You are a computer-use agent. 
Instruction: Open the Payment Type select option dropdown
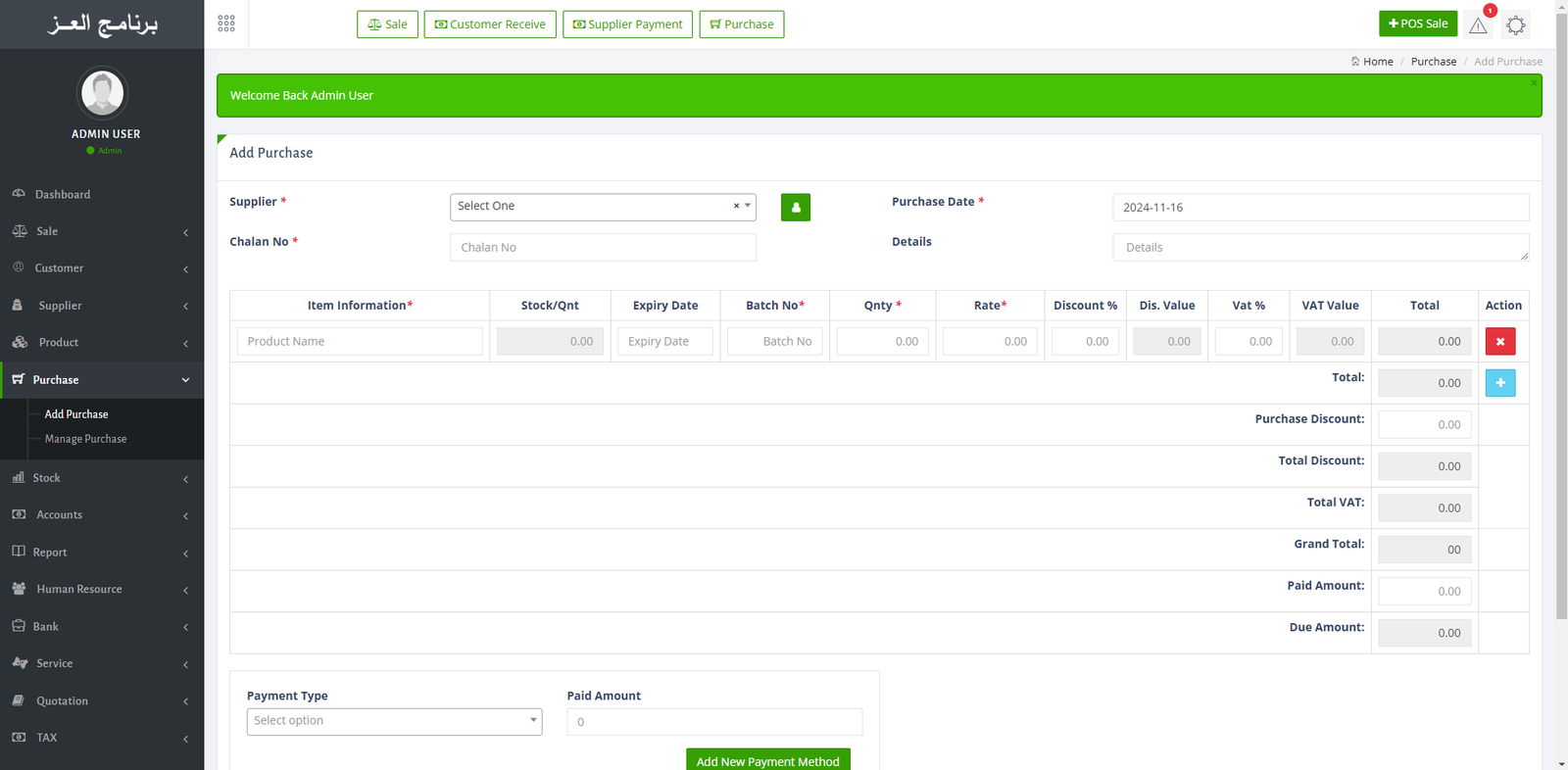click(x=394, y=721)
